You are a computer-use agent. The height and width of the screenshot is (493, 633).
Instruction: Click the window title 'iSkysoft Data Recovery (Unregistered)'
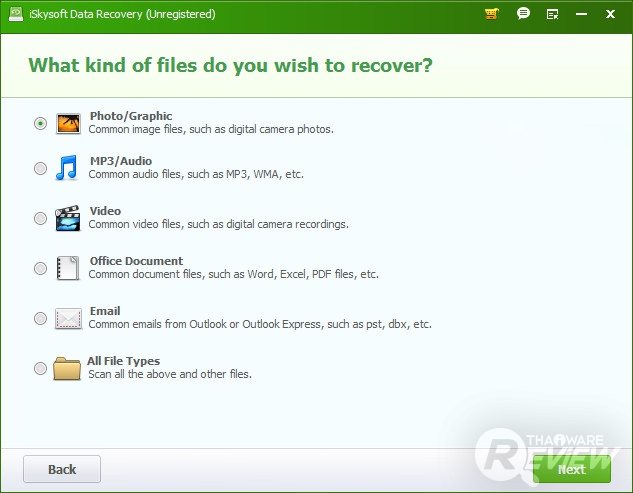[x=122, y=14]
